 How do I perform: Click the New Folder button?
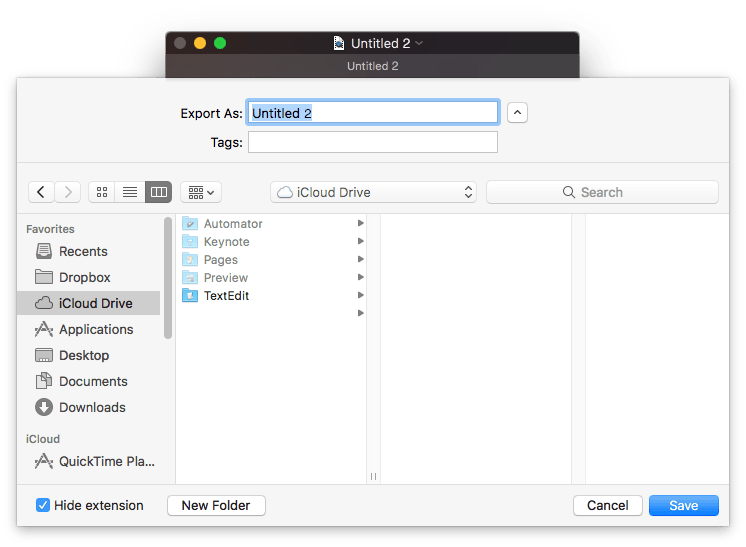coord(216,505)
